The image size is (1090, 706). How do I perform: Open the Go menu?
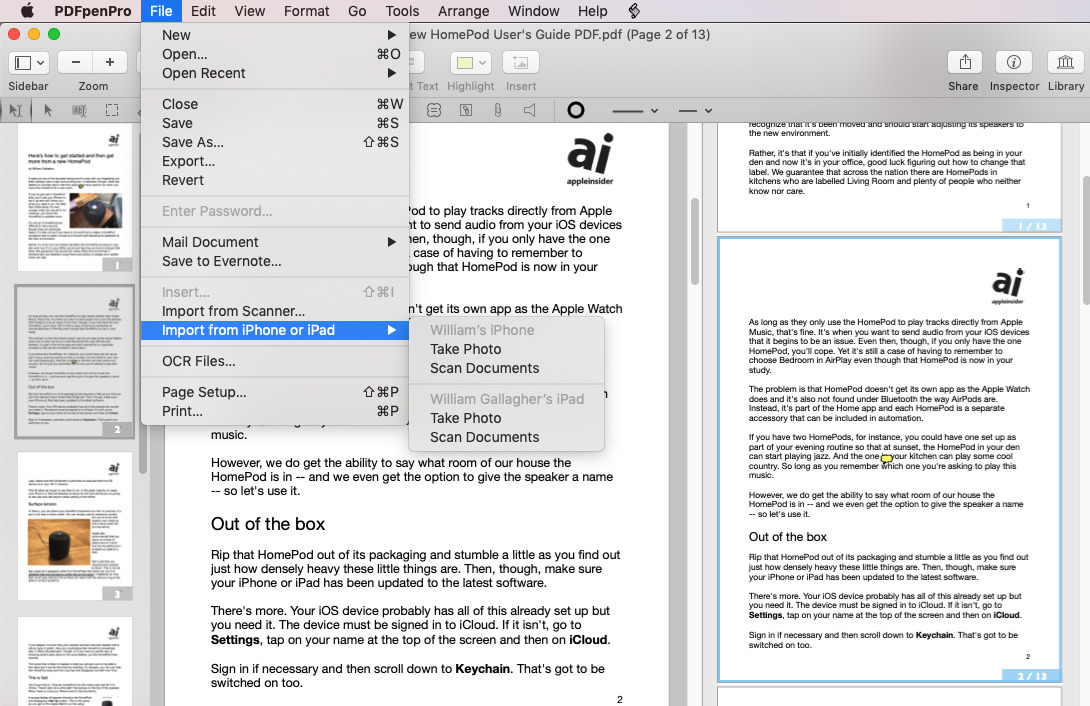(x=357, y=11)
